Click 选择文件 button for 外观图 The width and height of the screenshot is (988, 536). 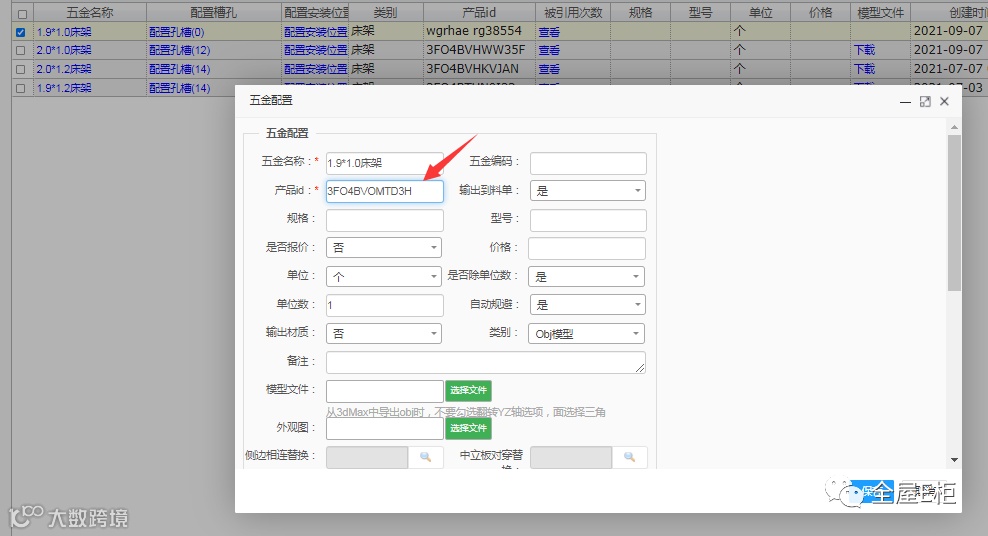pos(468,428)
